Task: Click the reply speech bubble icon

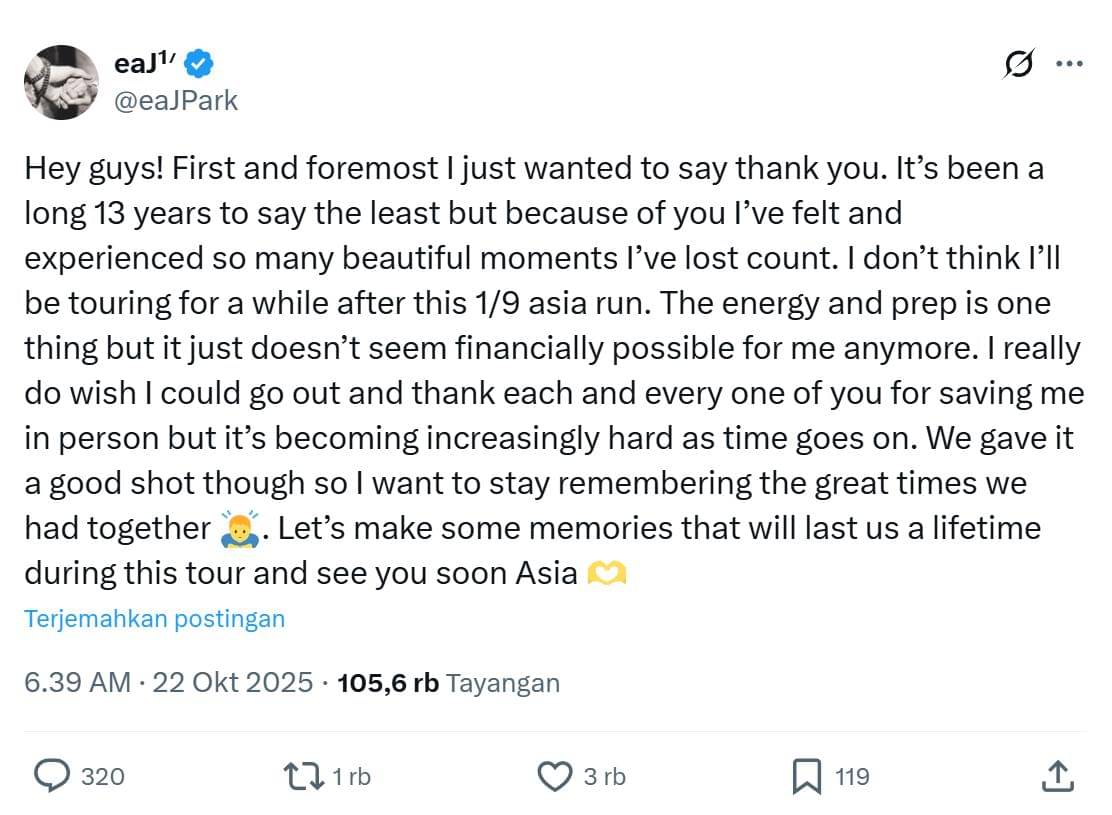Action: coord(52,775)
